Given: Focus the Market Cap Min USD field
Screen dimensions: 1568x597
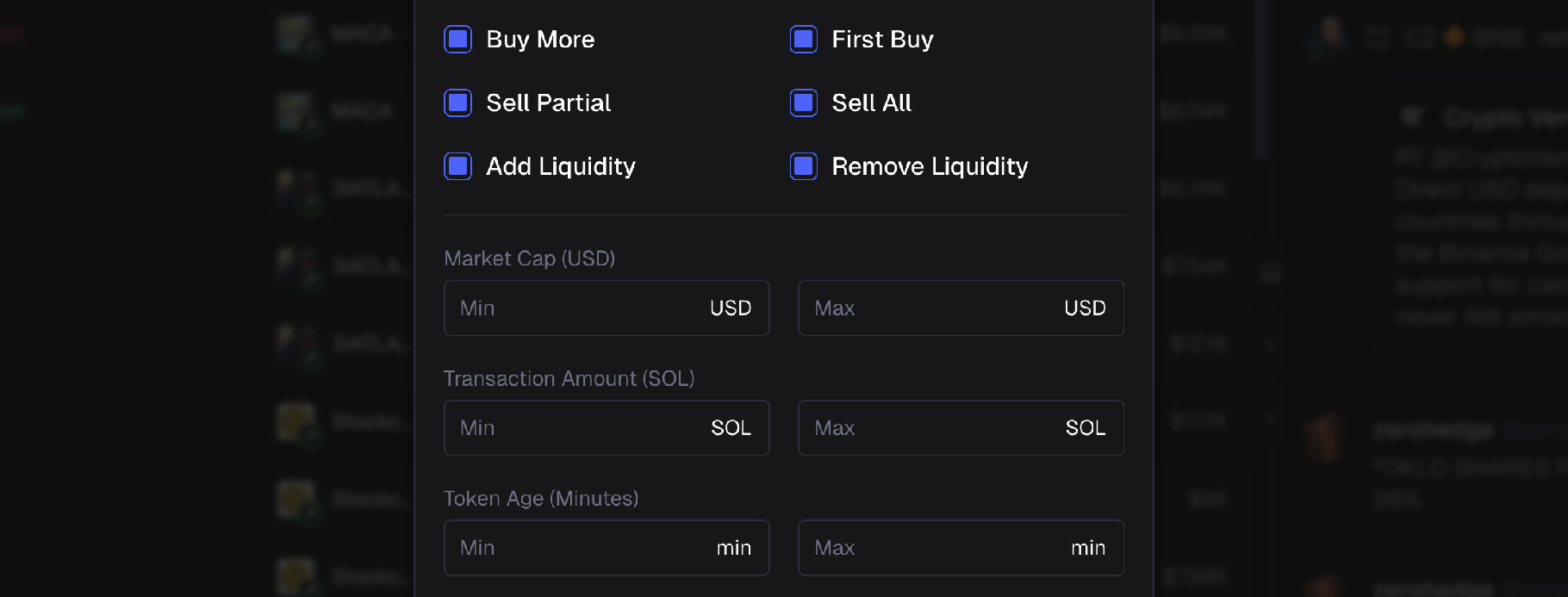Looking at the screenshot, I should (x=577, y=308).
